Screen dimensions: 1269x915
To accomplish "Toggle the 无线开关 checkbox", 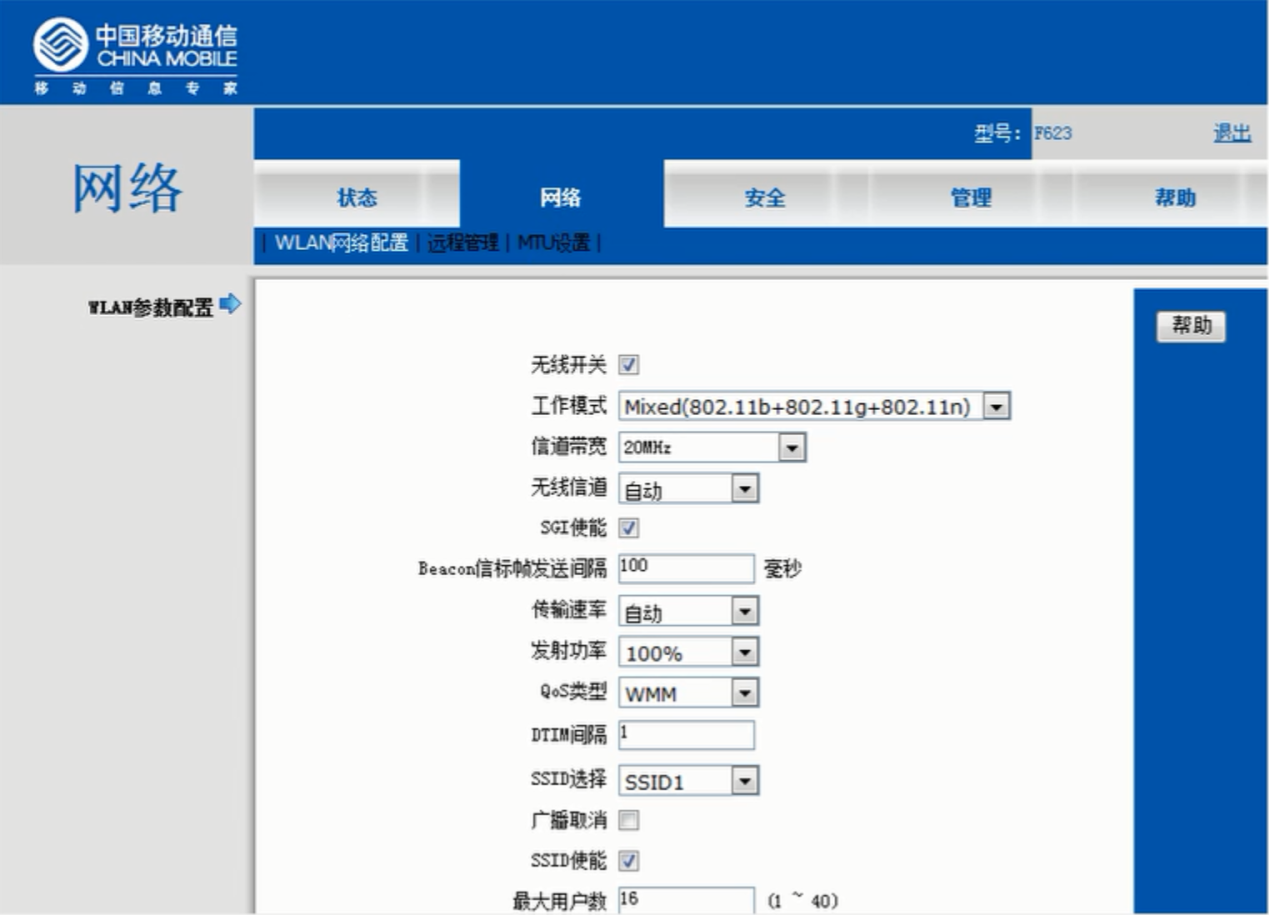I will pos(630,365).
